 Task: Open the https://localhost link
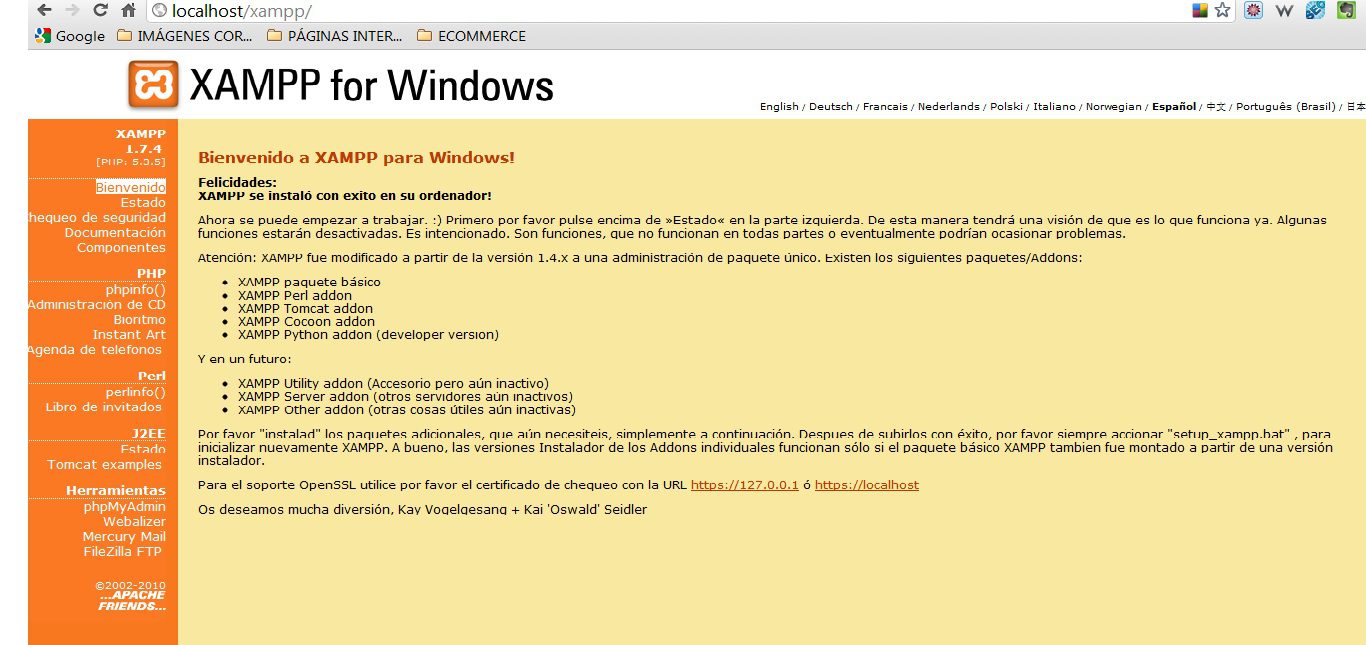[867, 485]
